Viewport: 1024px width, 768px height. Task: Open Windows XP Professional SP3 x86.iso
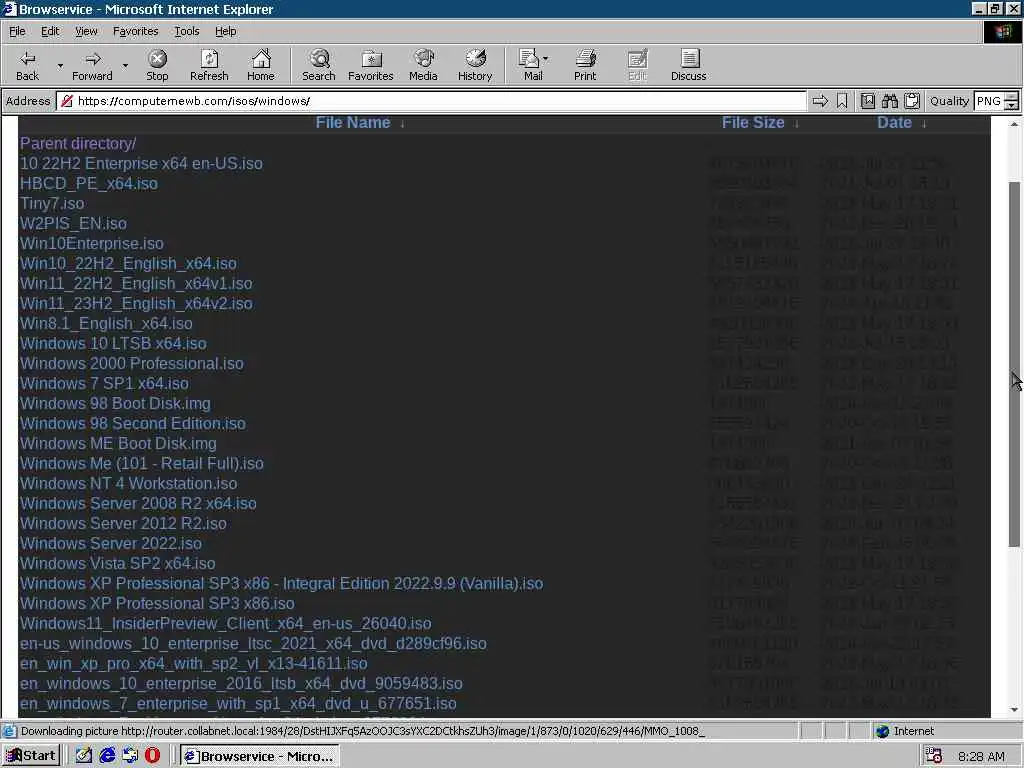pos(157,603)
